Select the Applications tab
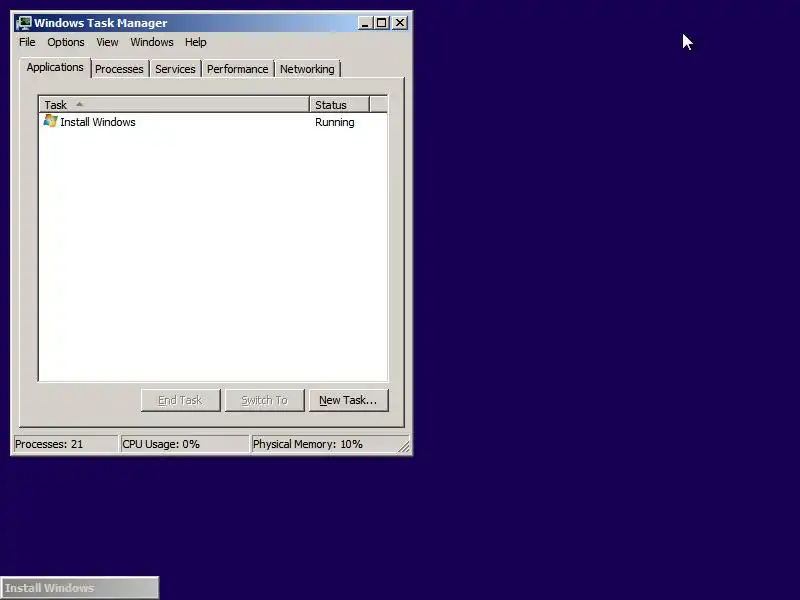The image size is (800, 600). pos(55,67)
